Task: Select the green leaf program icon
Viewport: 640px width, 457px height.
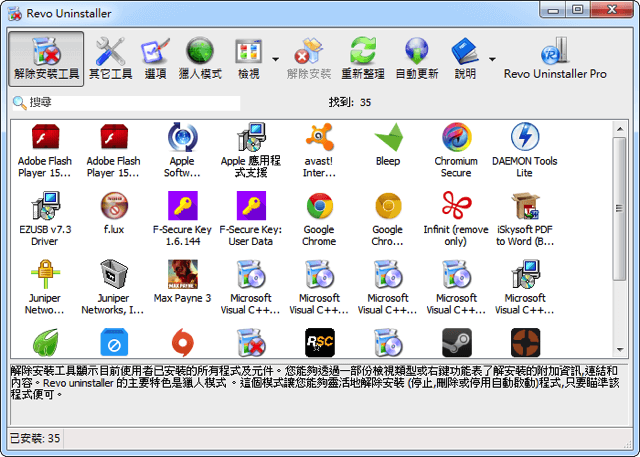Action: (45, 342)
